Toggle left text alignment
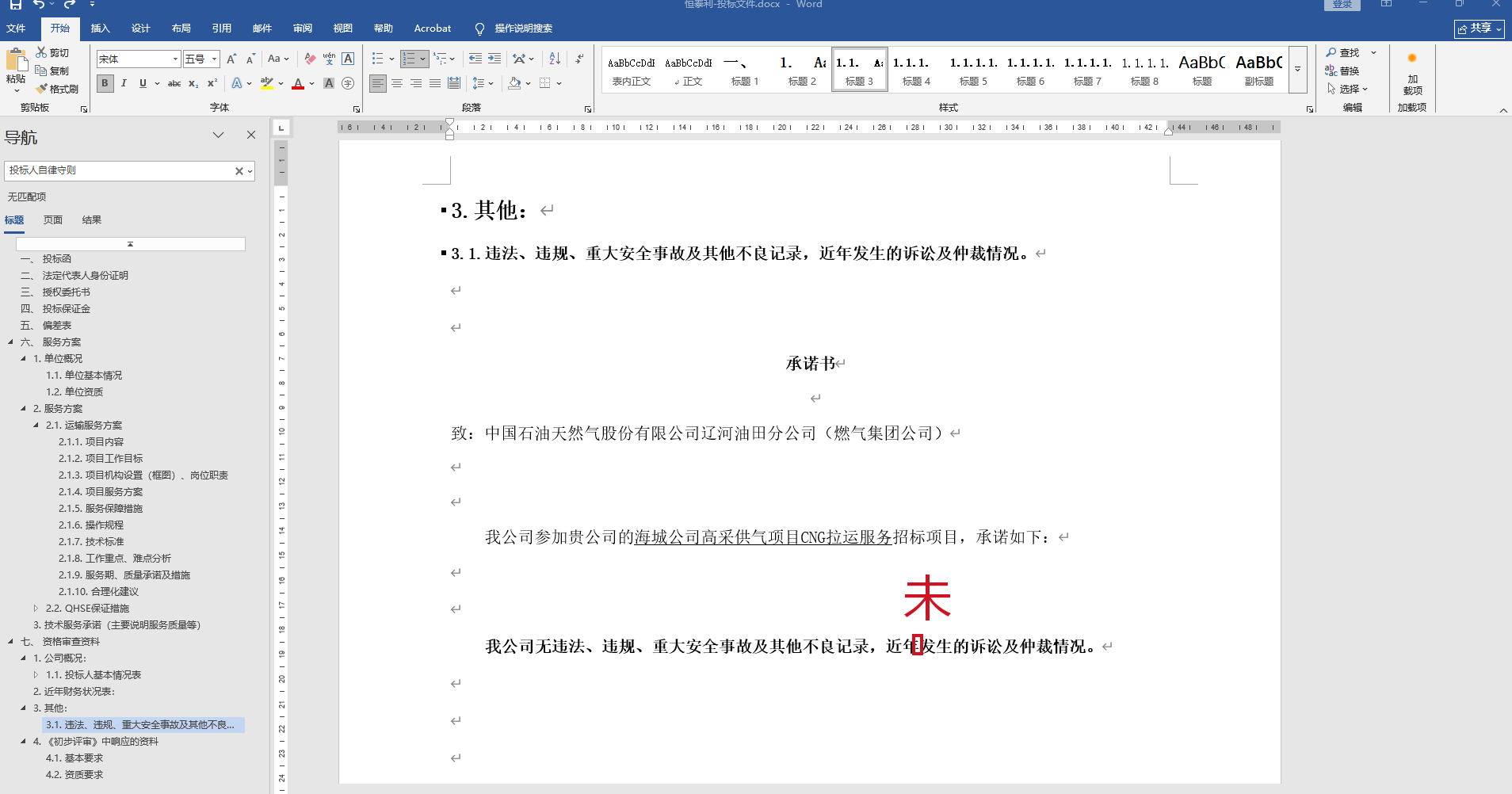This screenshot has width=1512, height=794. (378, 83)
